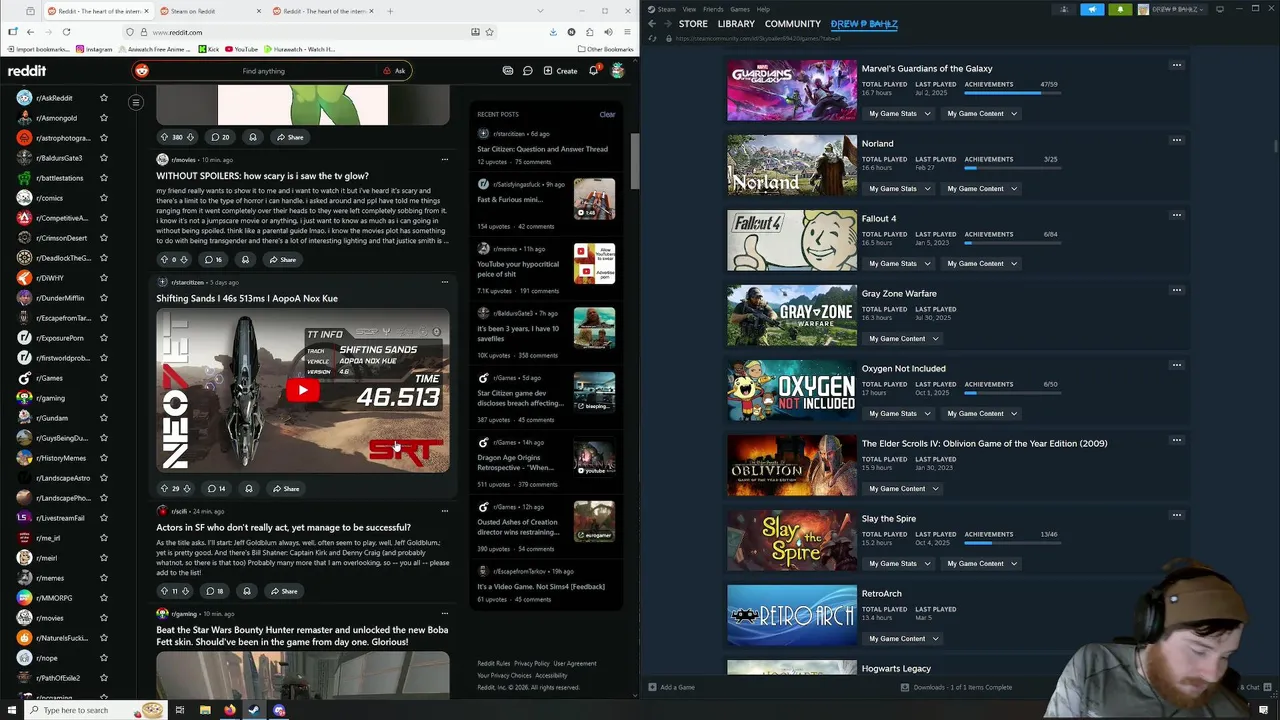Screen dimensions: 1280x720
Task: Open the Kick bookmark
Action: click(x=208, y=49)
